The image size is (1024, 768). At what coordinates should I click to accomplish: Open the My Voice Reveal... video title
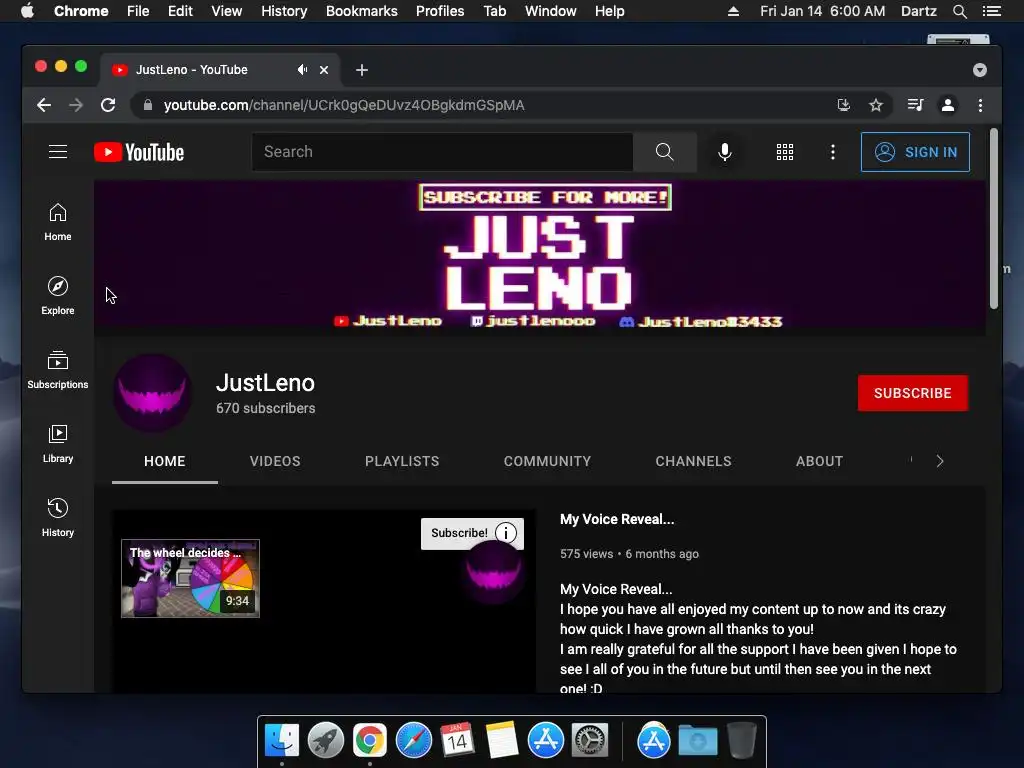pos(617,519)
